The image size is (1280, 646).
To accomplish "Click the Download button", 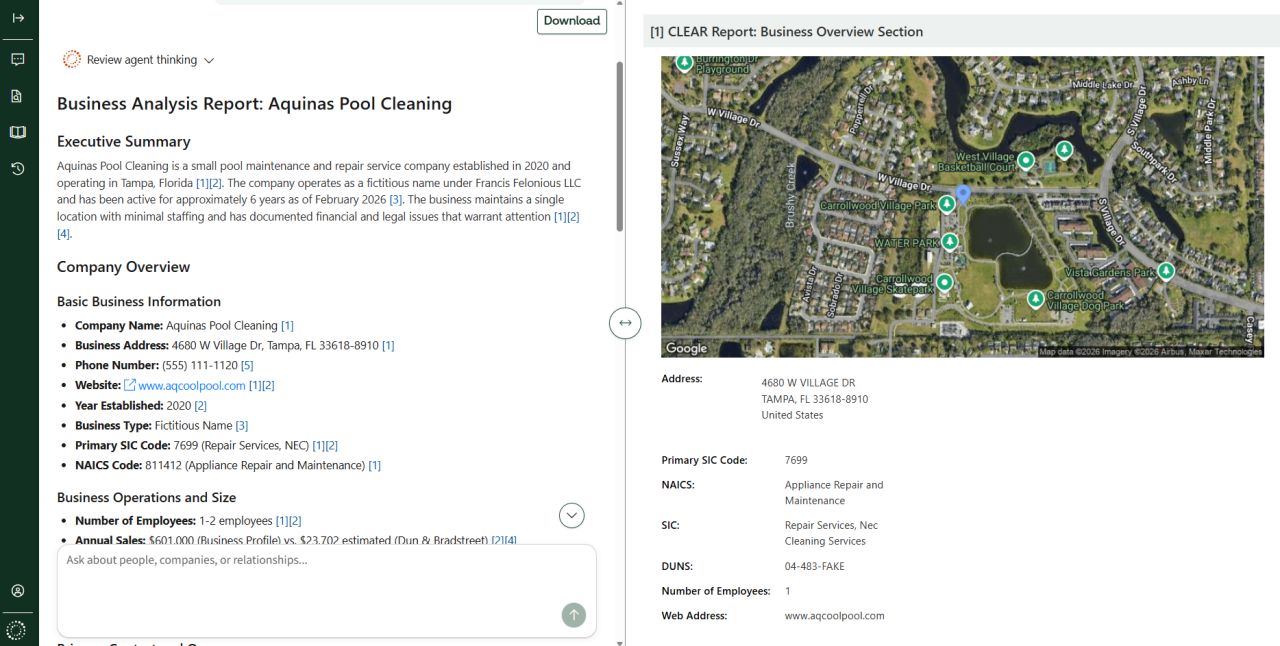I will tap(572, 21).
